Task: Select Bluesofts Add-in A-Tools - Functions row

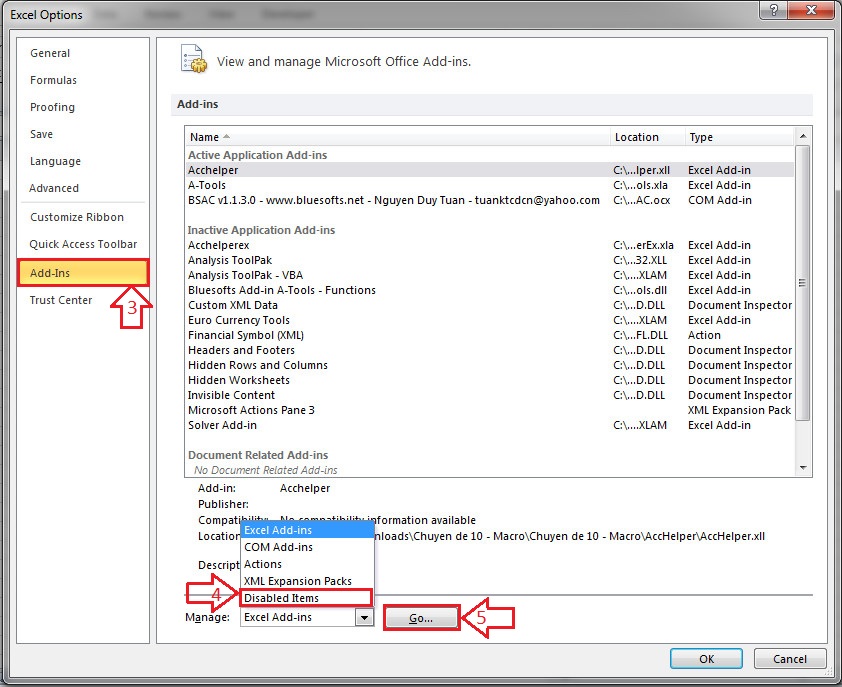Action: tap(490, 291)
